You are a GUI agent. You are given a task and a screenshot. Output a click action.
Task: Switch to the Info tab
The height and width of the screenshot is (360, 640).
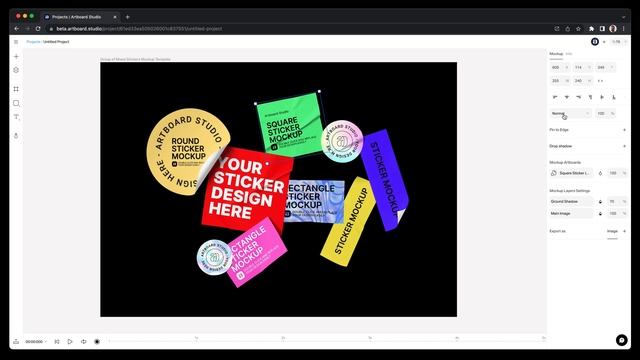point(569,54)
